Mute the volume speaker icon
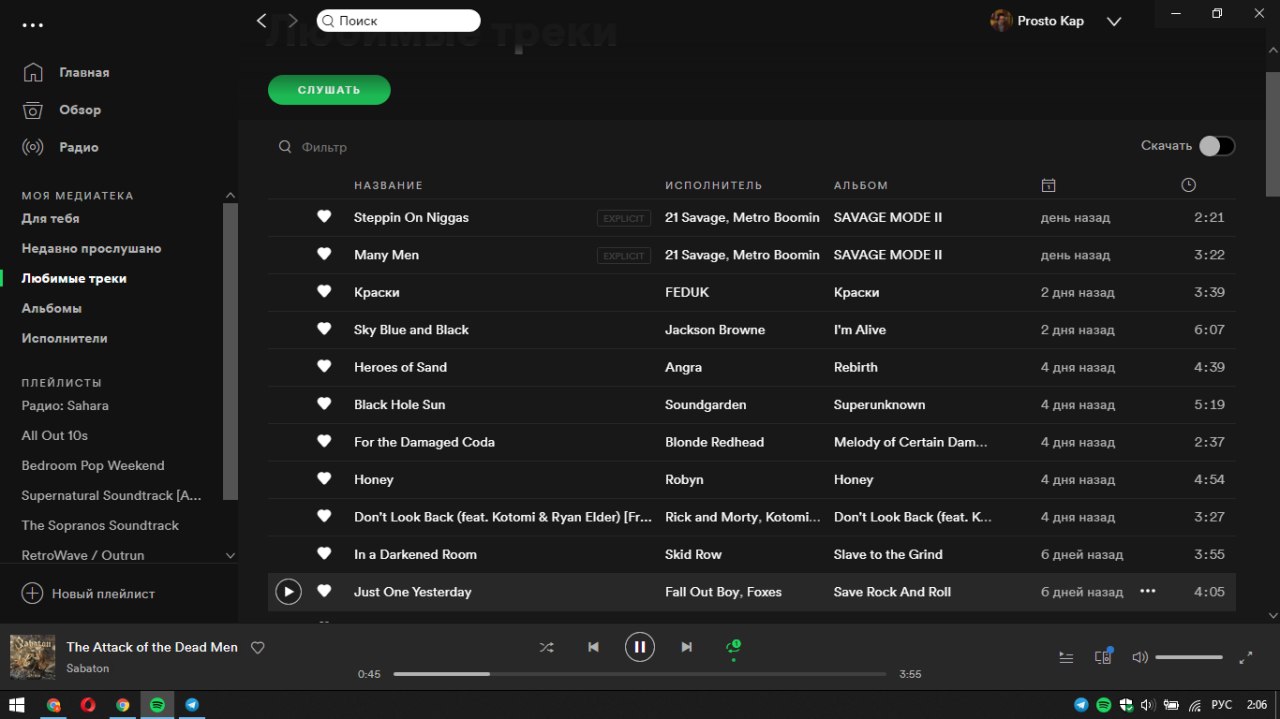Image resolution: width=1280 pixels, height=719 pixels. point(1140,657)
